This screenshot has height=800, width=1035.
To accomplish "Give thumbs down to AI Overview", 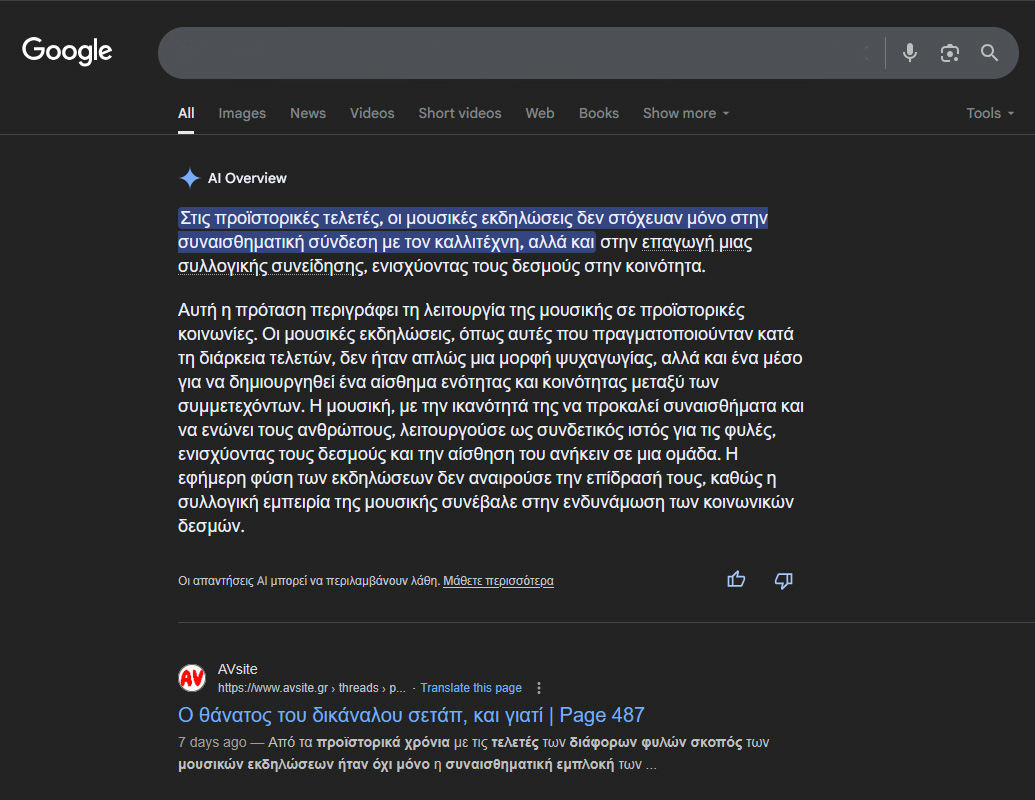I will (784, 580).
